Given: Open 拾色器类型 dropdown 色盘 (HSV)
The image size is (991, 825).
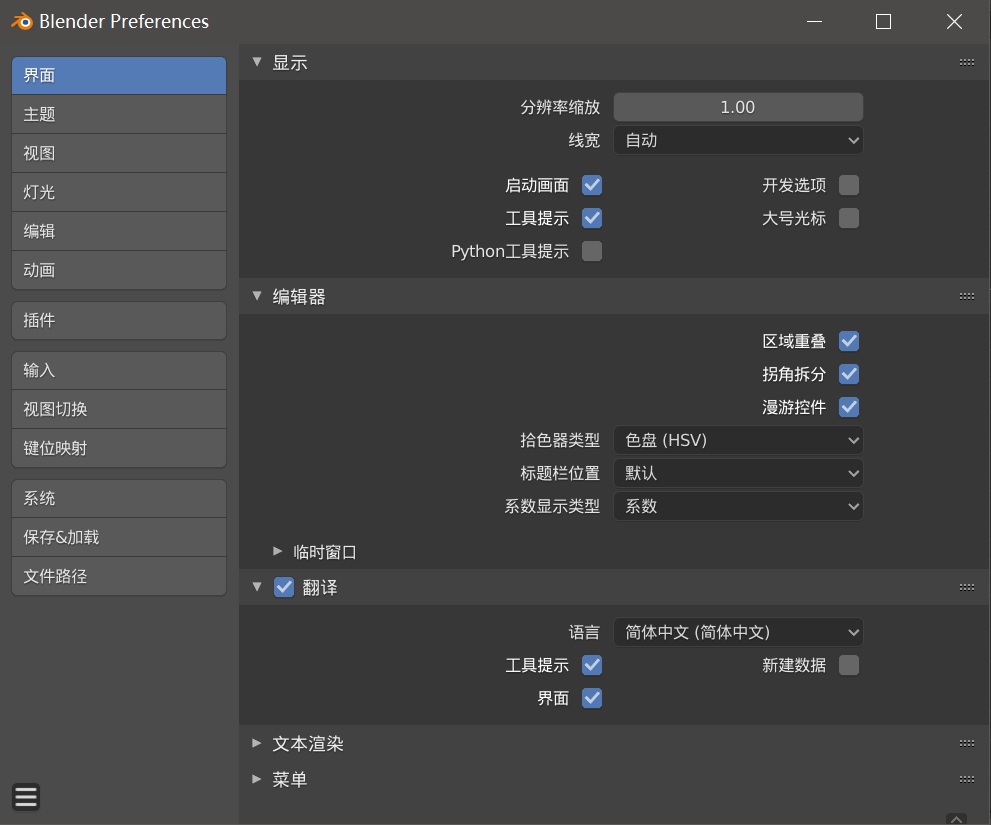Looking at the screenshot, I should point(738,440).
